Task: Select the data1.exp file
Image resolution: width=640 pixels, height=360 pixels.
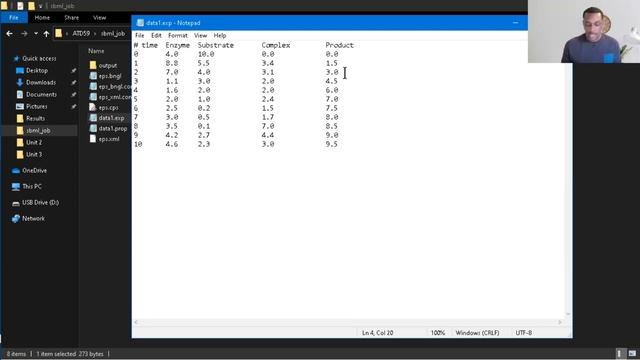Action: pyautogui.click(x=111, y=118)
